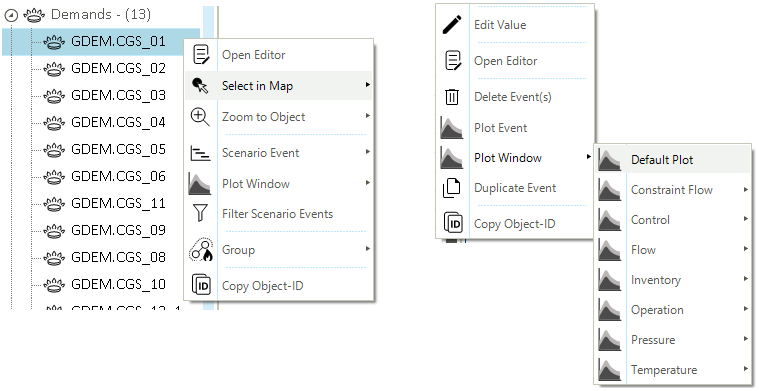
Task: Expand the Inventory submenu arrow
Action: pos(746,279)
